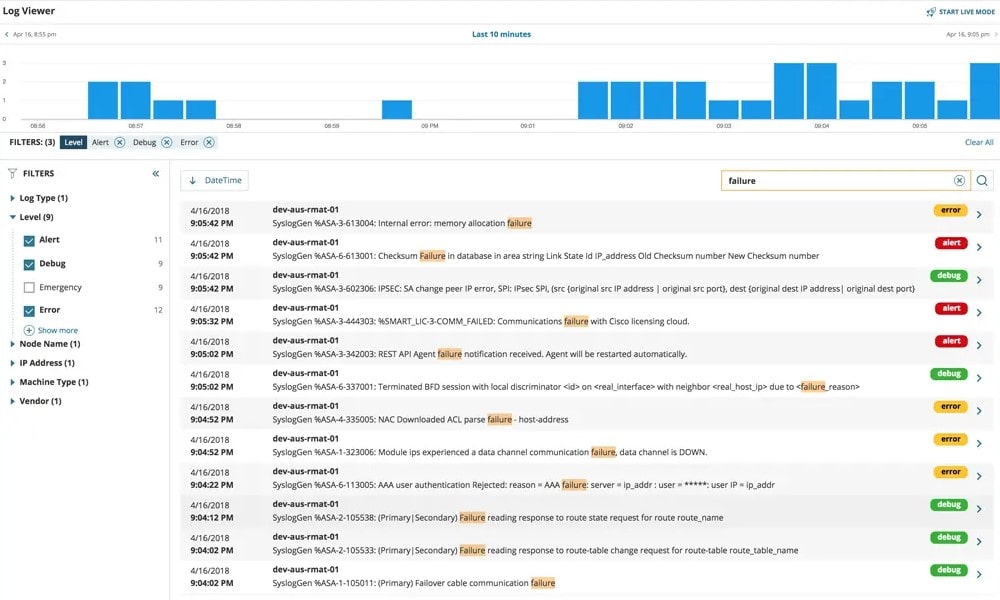
Task: Collapse the Filters sidebar with the double-chevron icon
Action: tap(155, 173)
